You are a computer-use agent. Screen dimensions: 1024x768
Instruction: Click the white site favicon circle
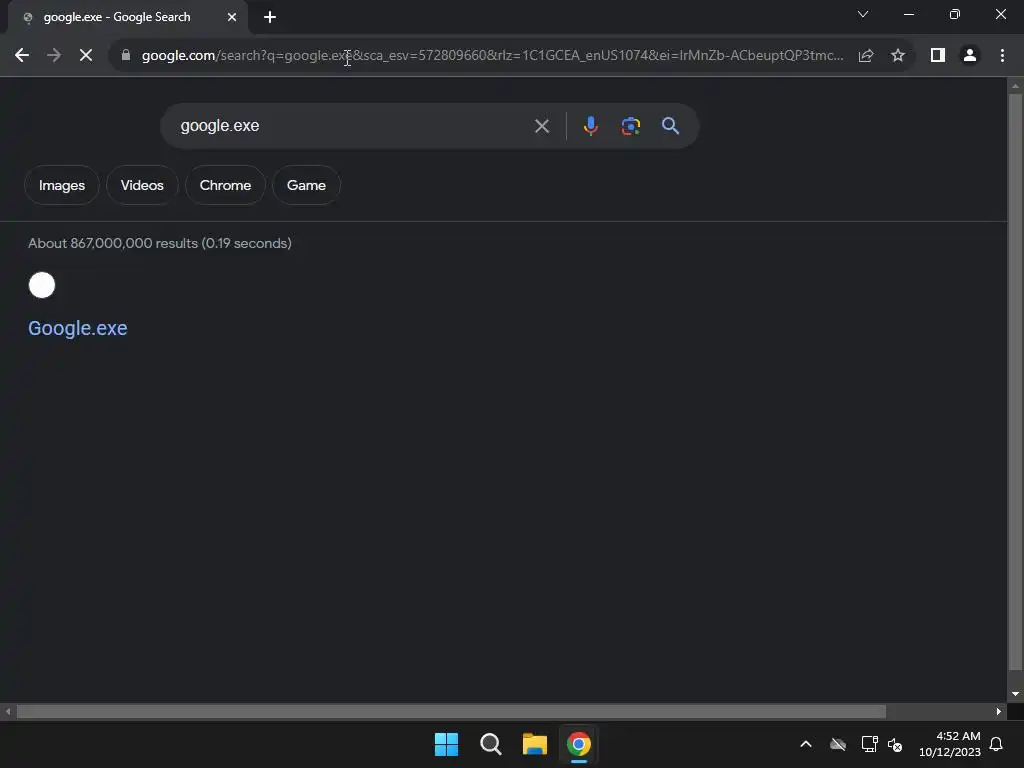[42, 285]
